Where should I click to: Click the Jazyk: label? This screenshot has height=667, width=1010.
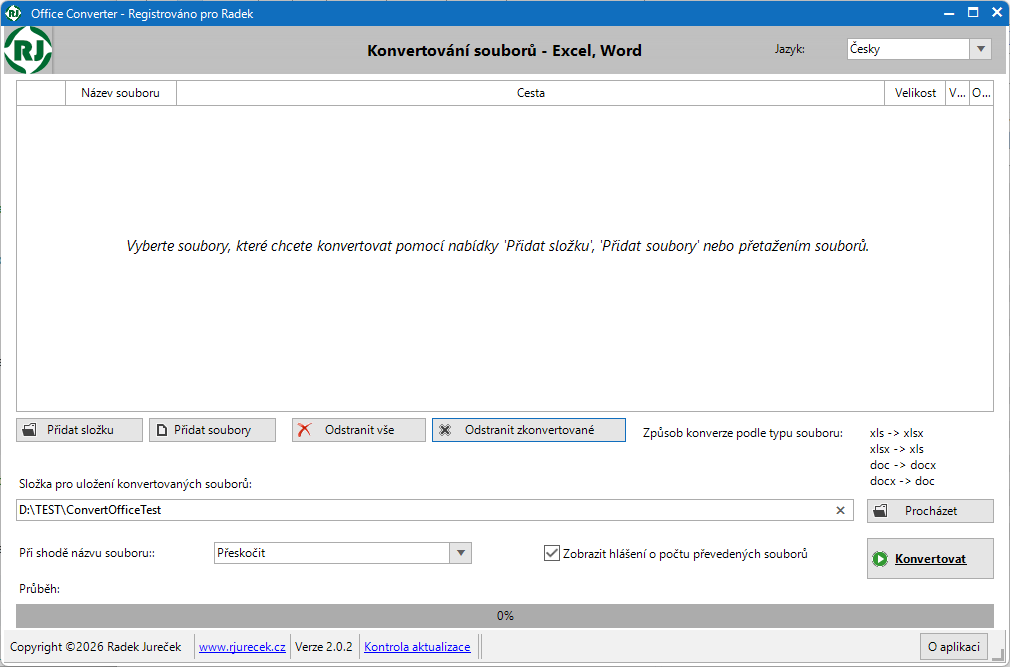[790, 49]
